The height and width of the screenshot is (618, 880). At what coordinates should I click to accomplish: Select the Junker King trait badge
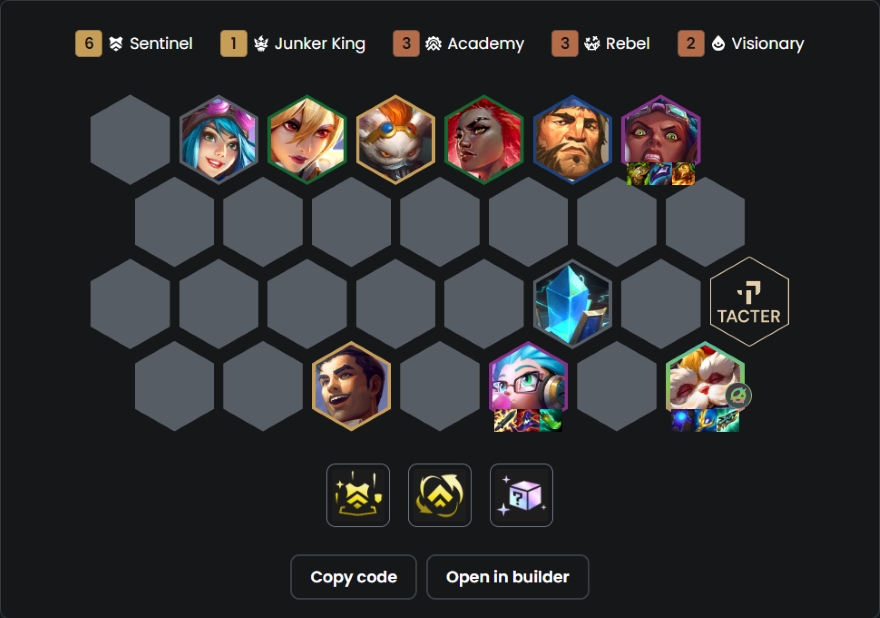[233, 44]
